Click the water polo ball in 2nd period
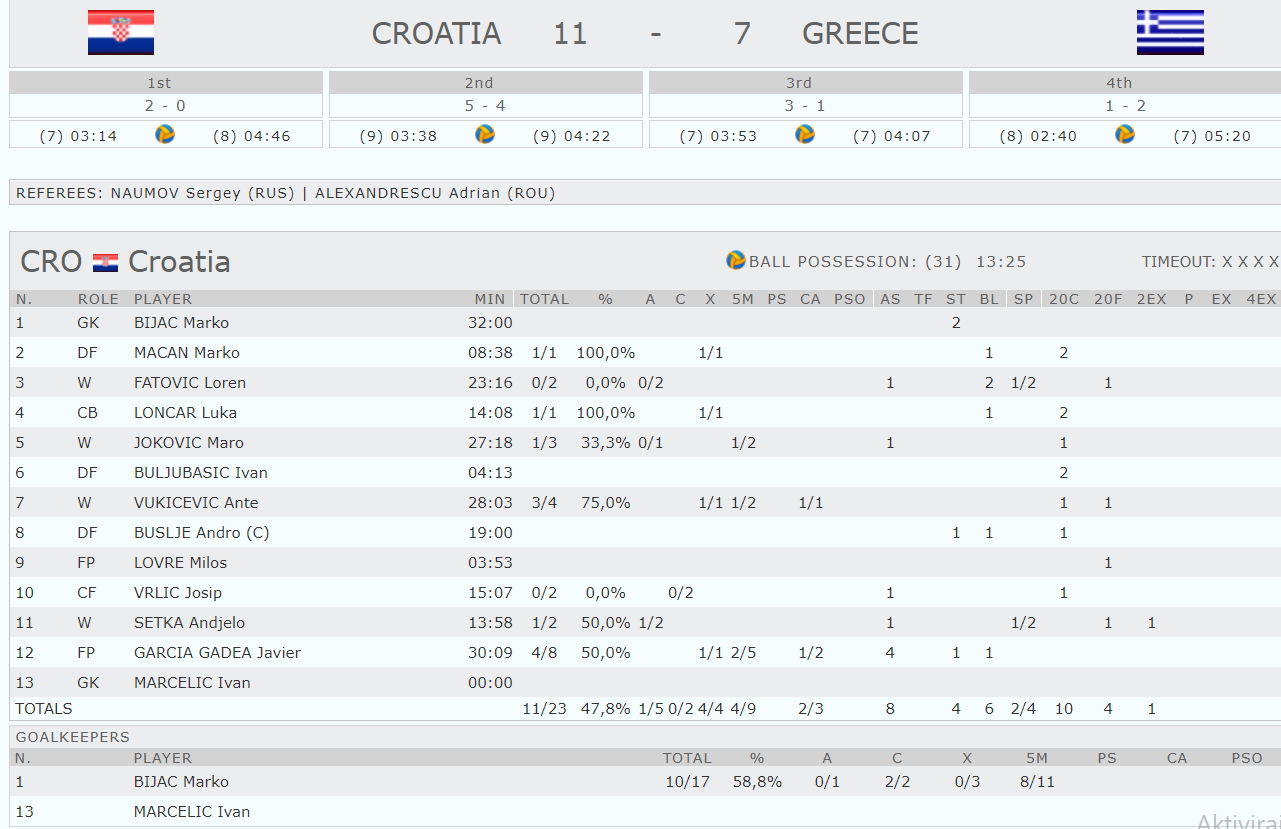Screen dimensions: 1281x829 tap(485, 134)
